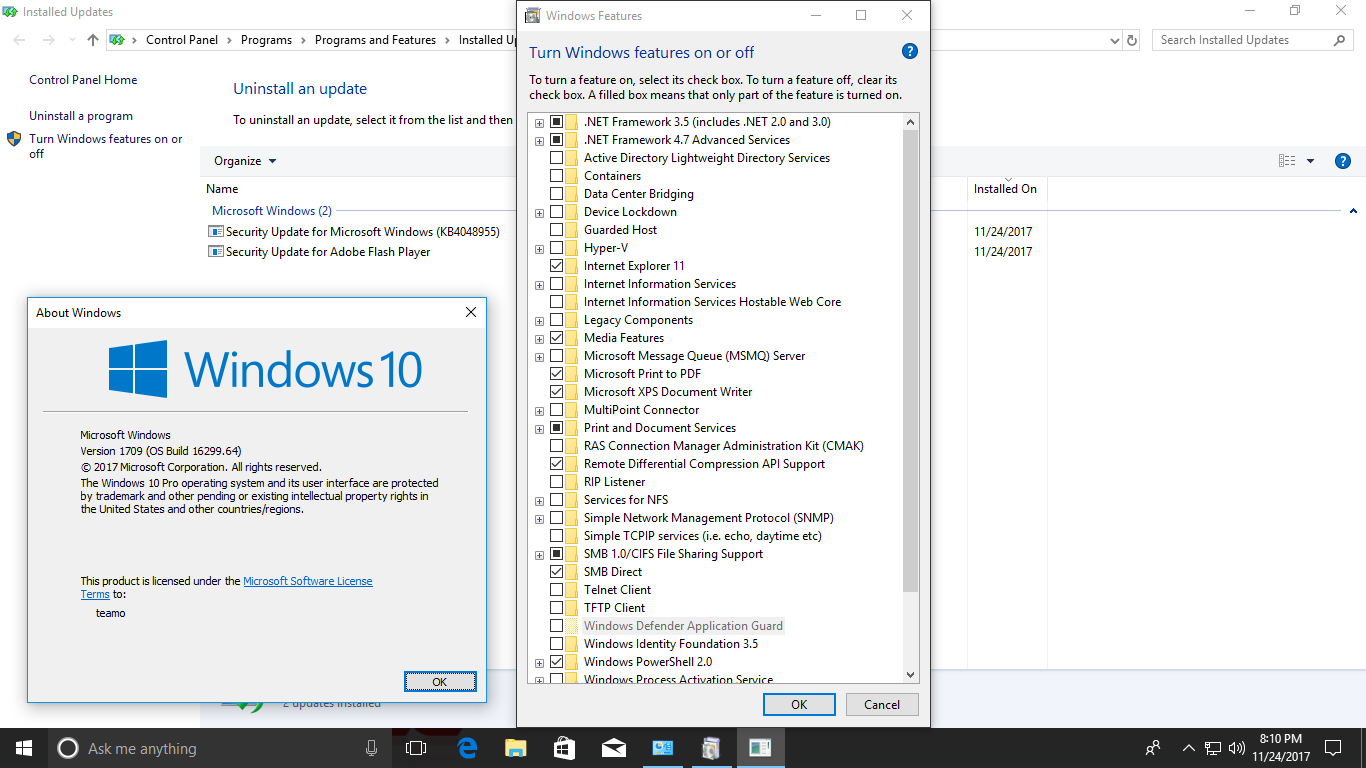Click Cancel in the Windows Features dialog
Image resolution: width=1366 pixels, height=768 pixels.
881,704
